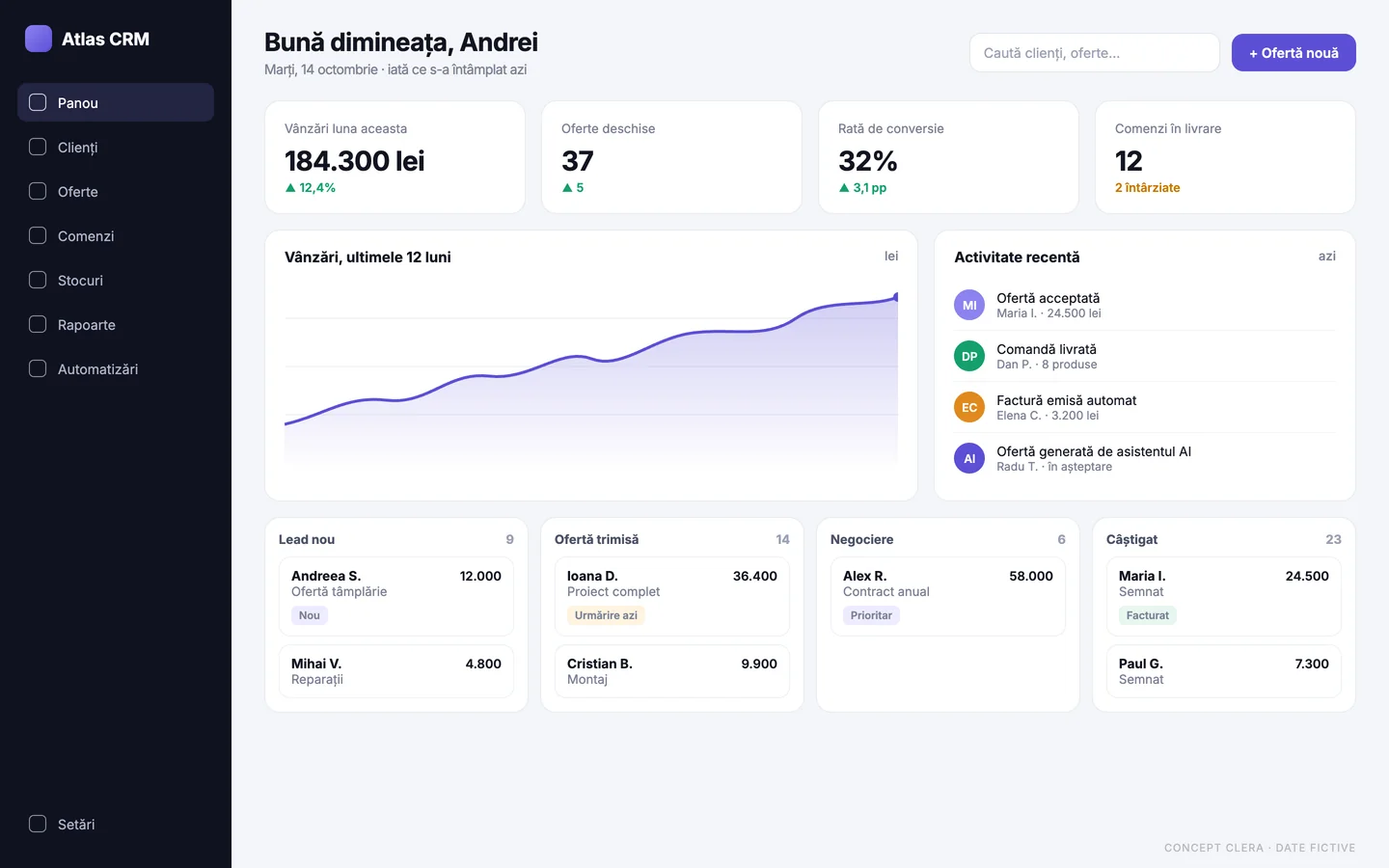
Task: Click the Oferte sidebar icon
Action: (x=38, y=191)
